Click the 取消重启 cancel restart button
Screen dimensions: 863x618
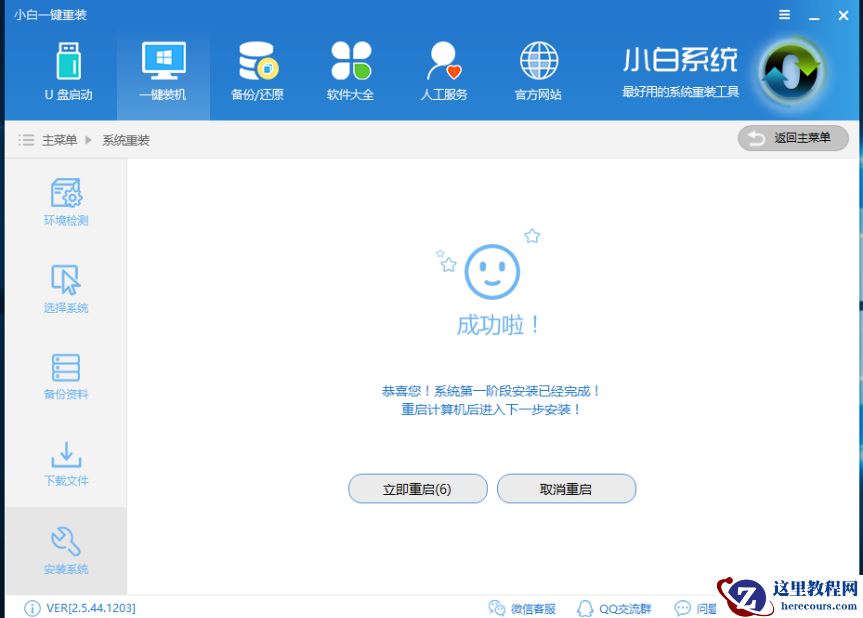pos(566,488)
